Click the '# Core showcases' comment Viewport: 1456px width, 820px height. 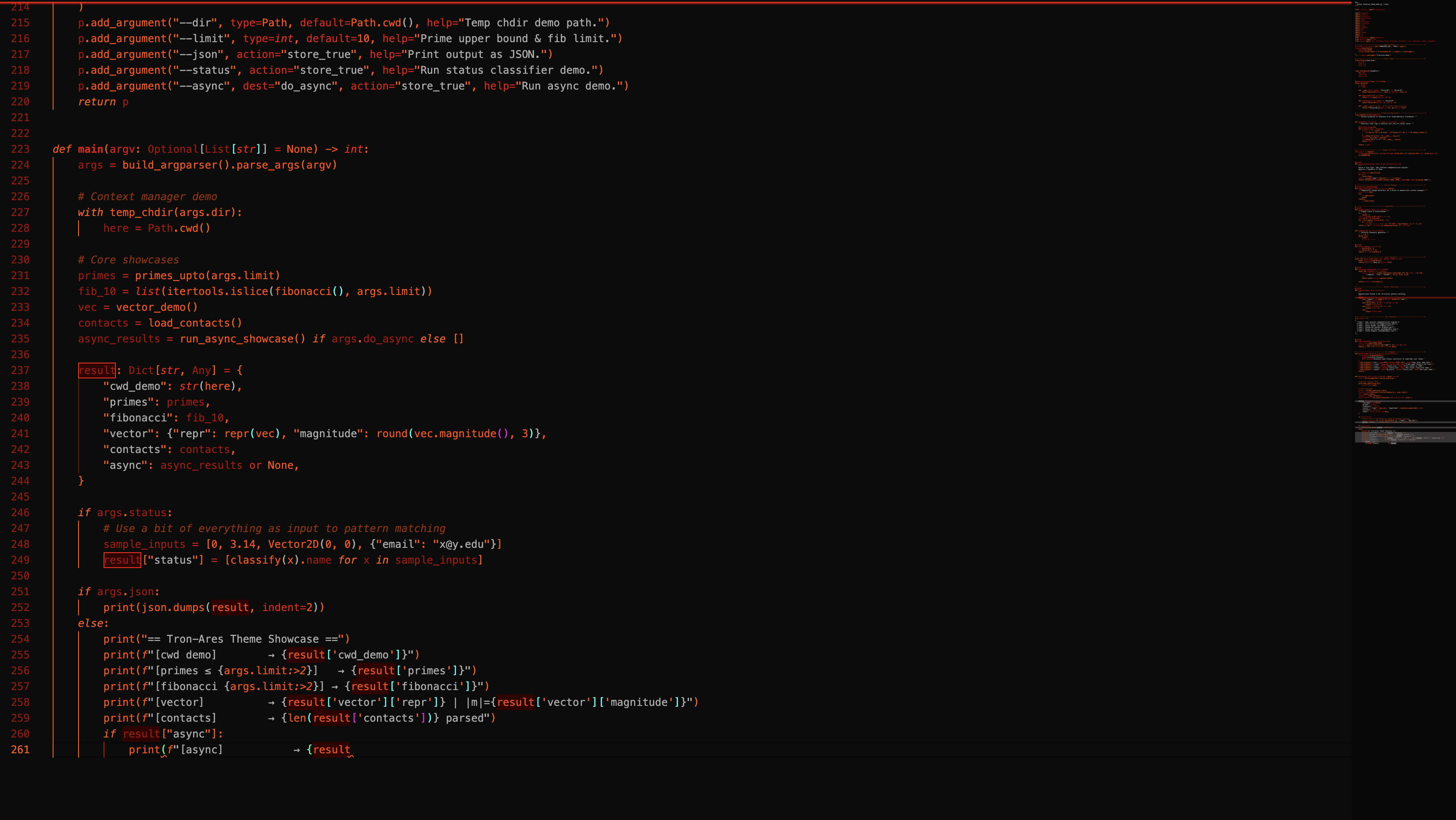(128, 260)
